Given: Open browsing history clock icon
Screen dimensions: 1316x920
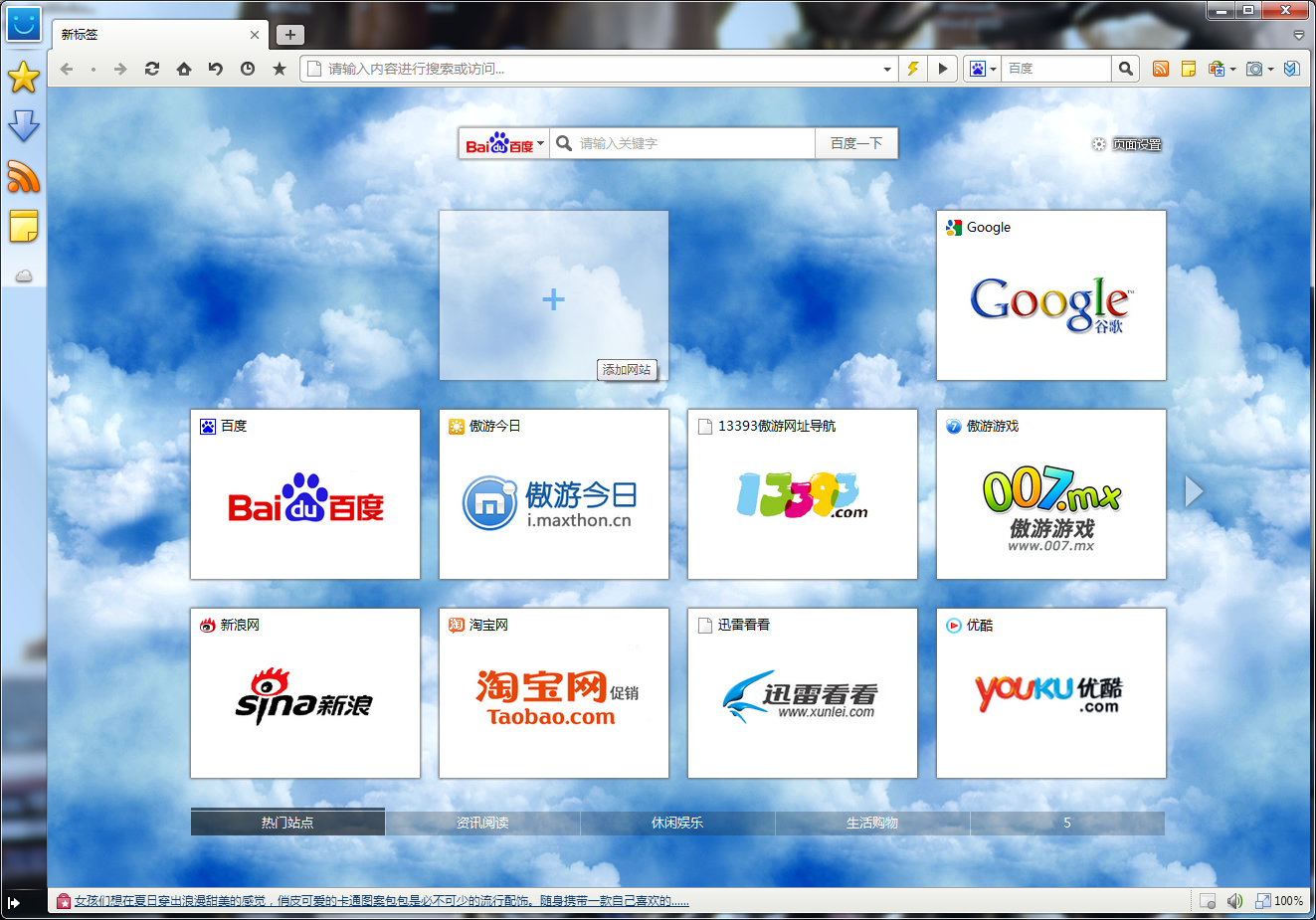Looking at the screenshot, I should tap(248, 69).
